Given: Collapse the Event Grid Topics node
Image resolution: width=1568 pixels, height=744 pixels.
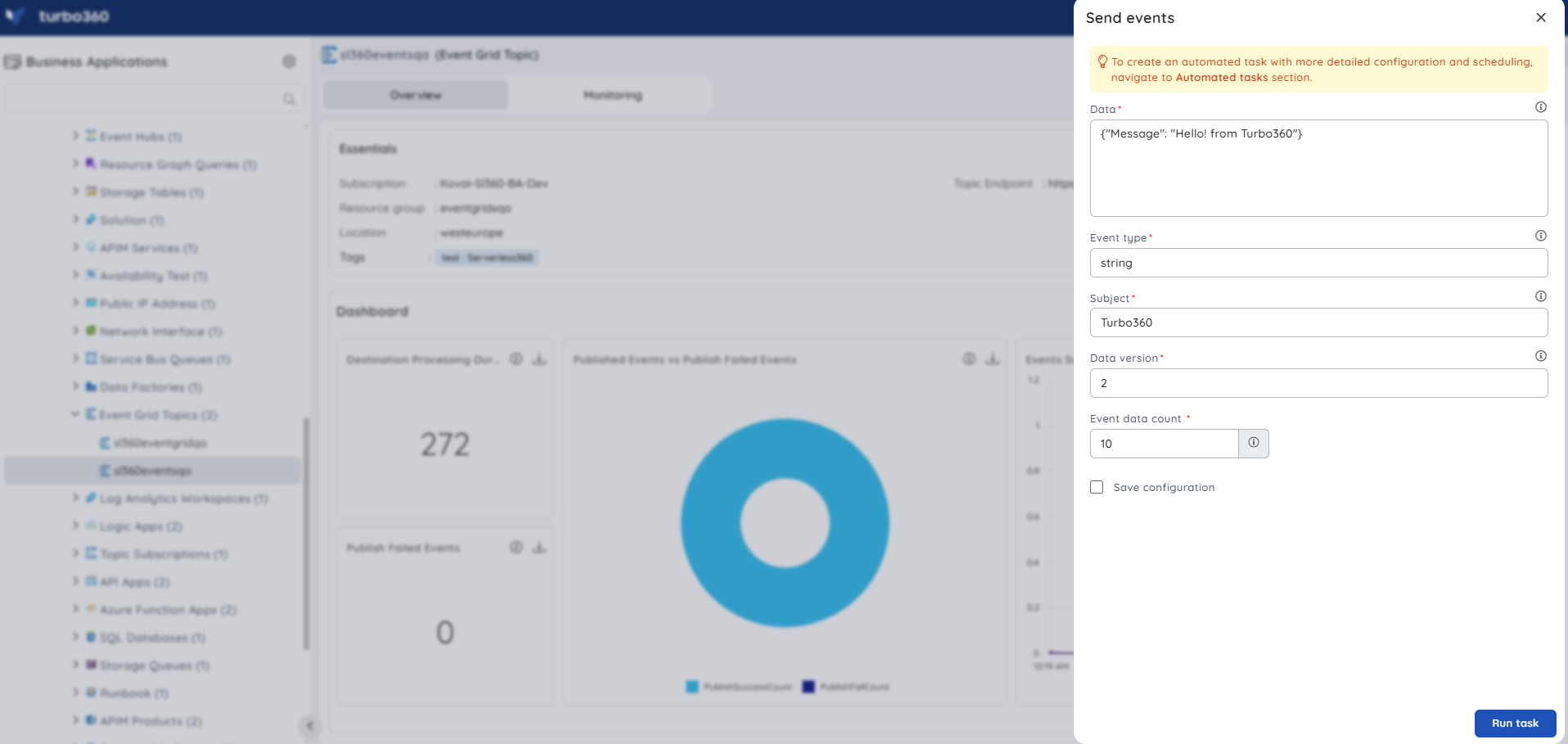Looking at the screenshot, I should click(x=75, y=414).
